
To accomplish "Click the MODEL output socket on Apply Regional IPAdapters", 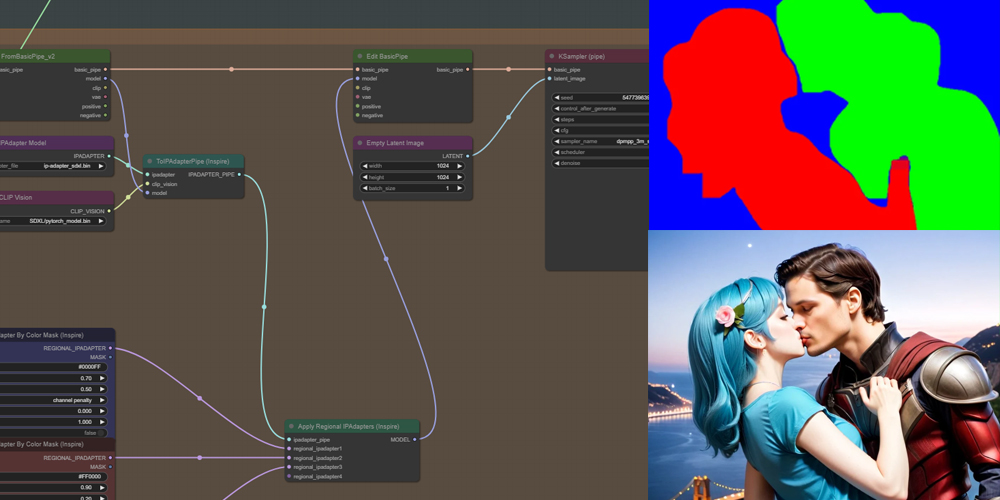I will [415, 439].
